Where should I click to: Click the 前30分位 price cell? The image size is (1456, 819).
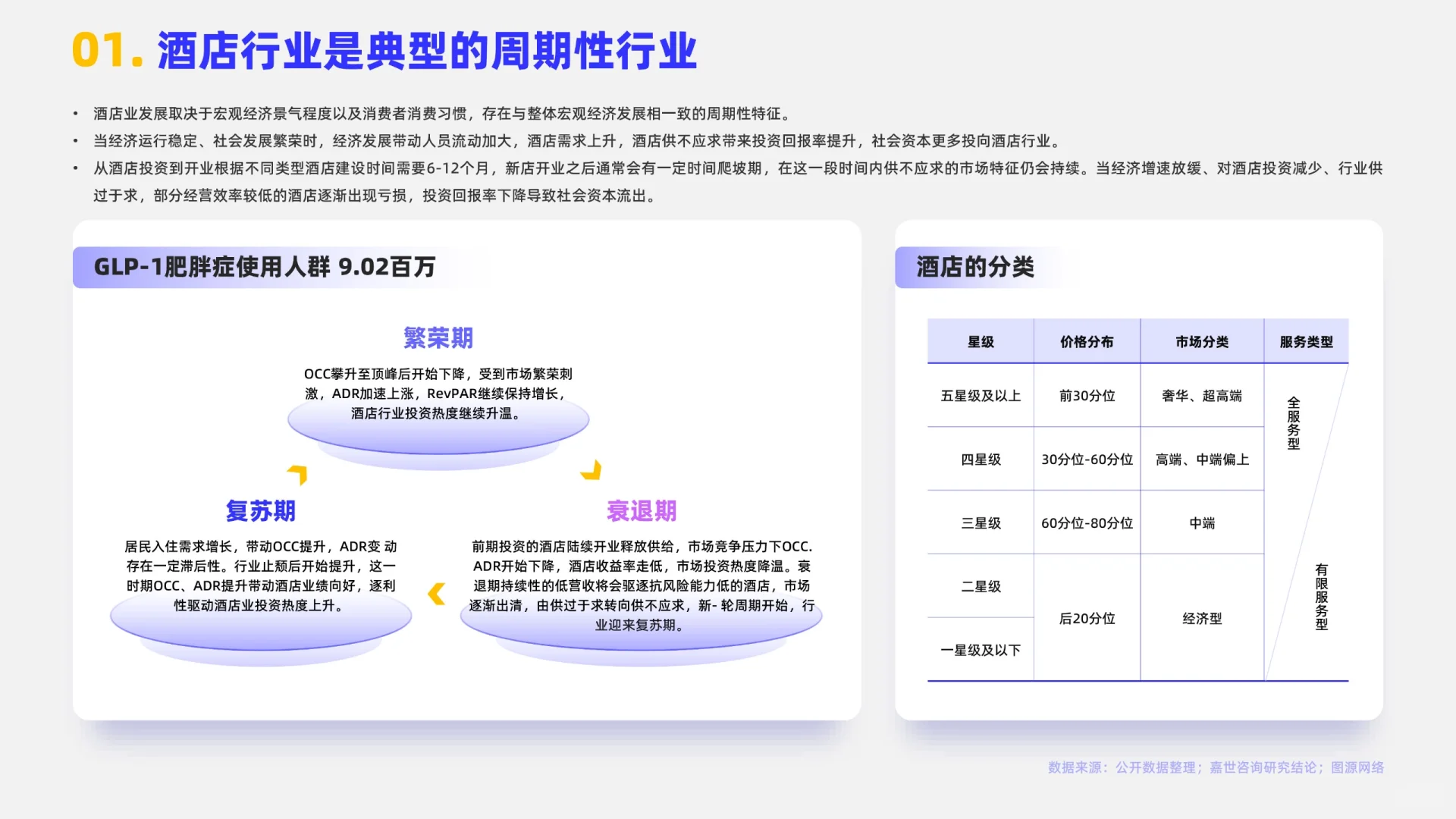[x=1087, y=396]
